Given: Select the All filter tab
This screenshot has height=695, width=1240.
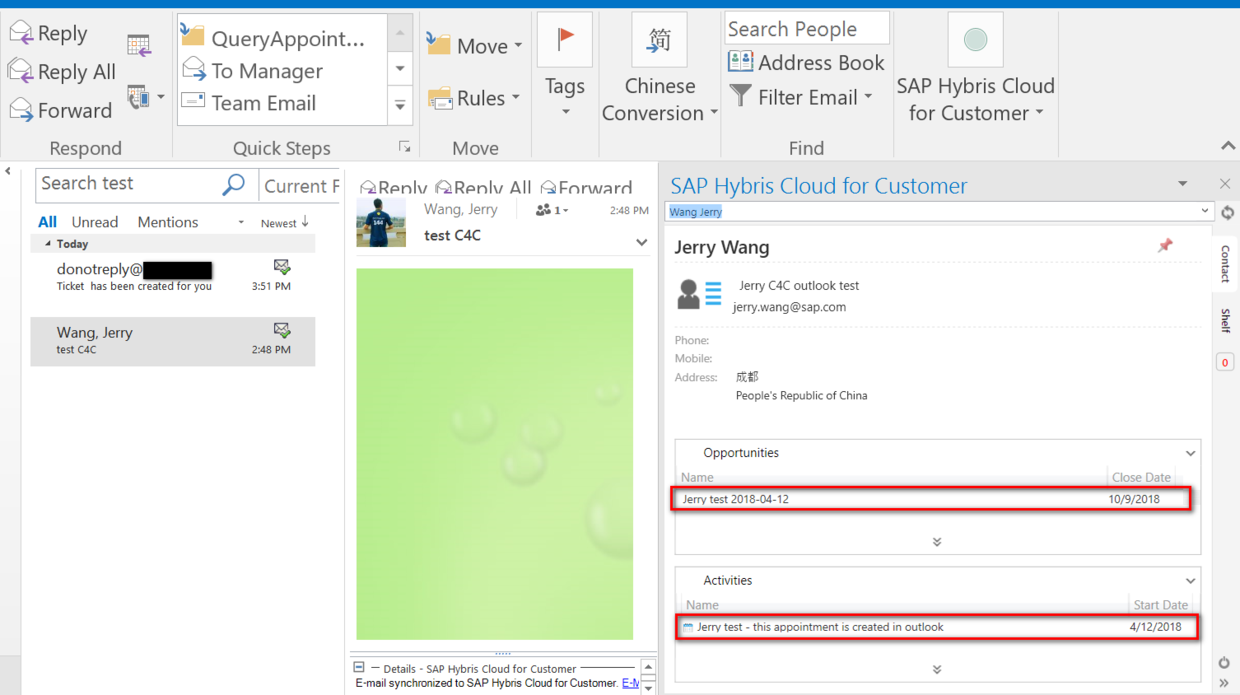Looking at the screenshot, I should pos(47,222).
